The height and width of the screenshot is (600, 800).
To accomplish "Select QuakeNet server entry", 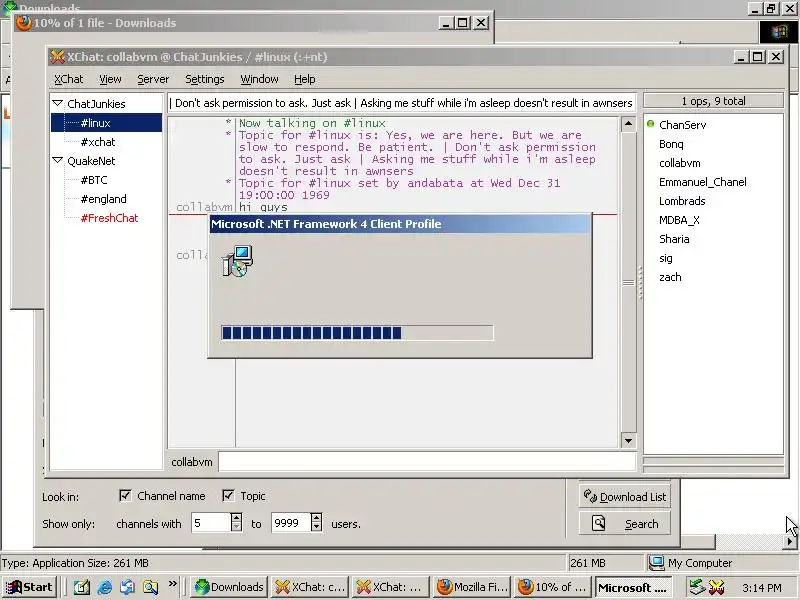I will point(91,161).
